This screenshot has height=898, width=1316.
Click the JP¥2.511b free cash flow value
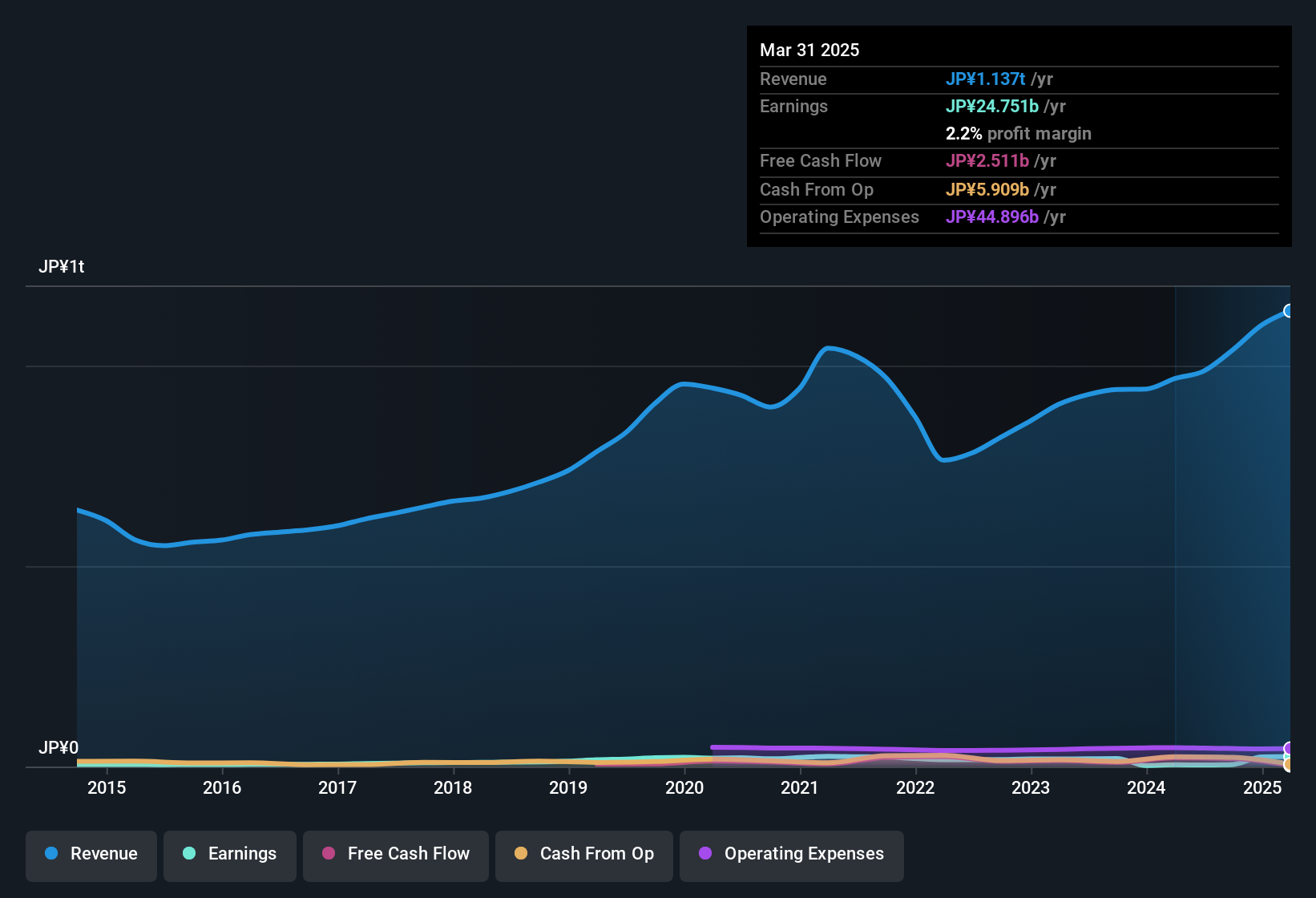(987, 160)
